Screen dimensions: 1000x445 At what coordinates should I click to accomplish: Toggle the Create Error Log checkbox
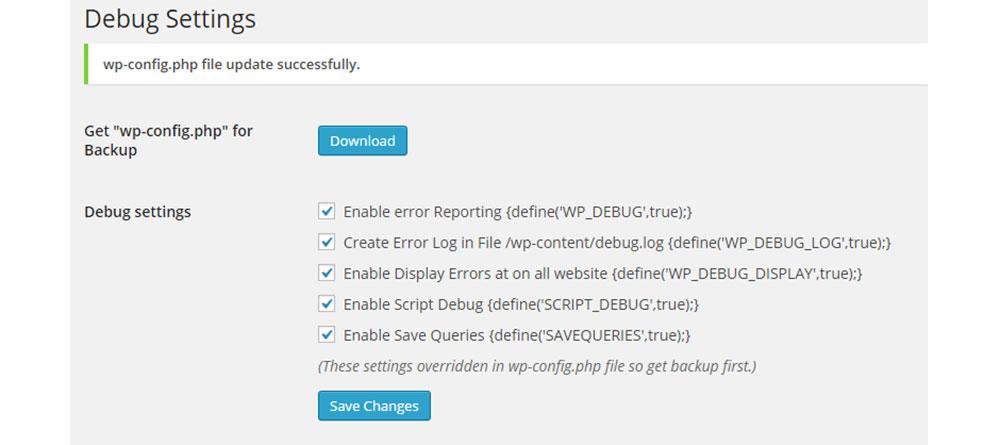click(x=327, y=242)
